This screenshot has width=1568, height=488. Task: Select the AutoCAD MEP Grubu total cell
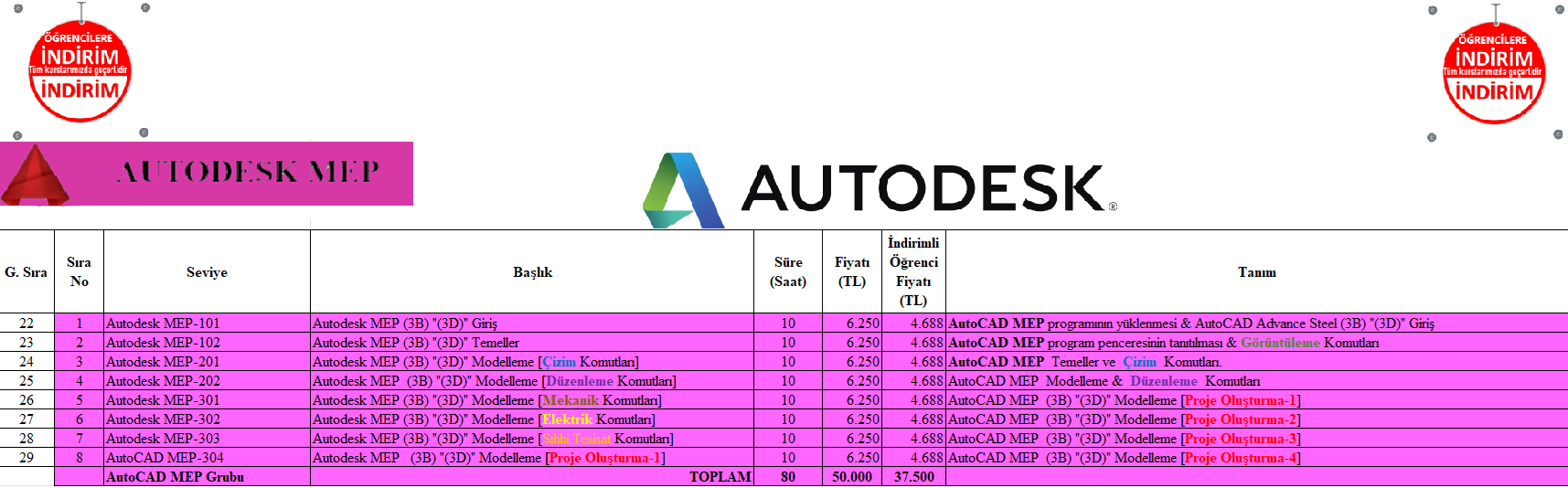(208, 477)
